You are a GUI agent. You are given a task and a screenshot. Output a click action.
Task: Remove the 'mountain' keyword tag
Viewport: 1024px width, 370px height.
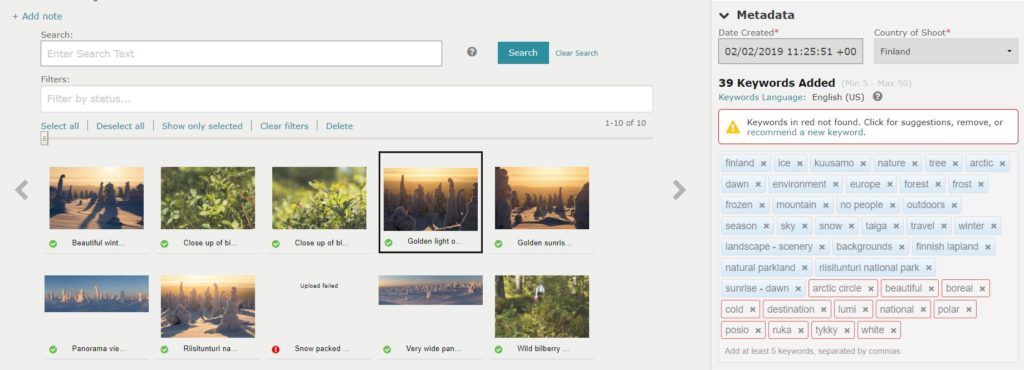point(825,206)
